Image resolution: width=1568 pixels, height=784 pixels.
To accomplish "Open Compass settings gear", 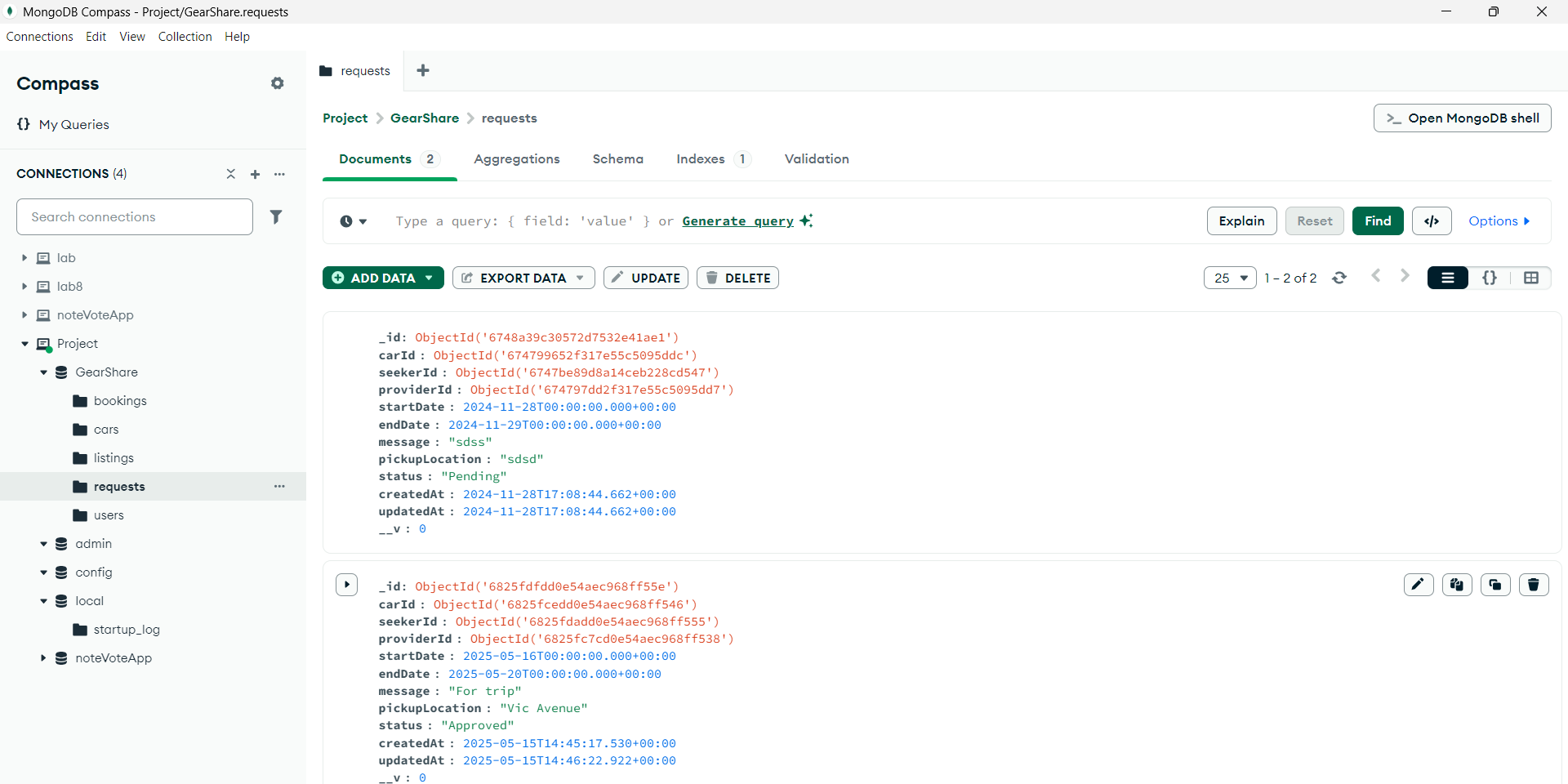I will (x=278, y=83).
